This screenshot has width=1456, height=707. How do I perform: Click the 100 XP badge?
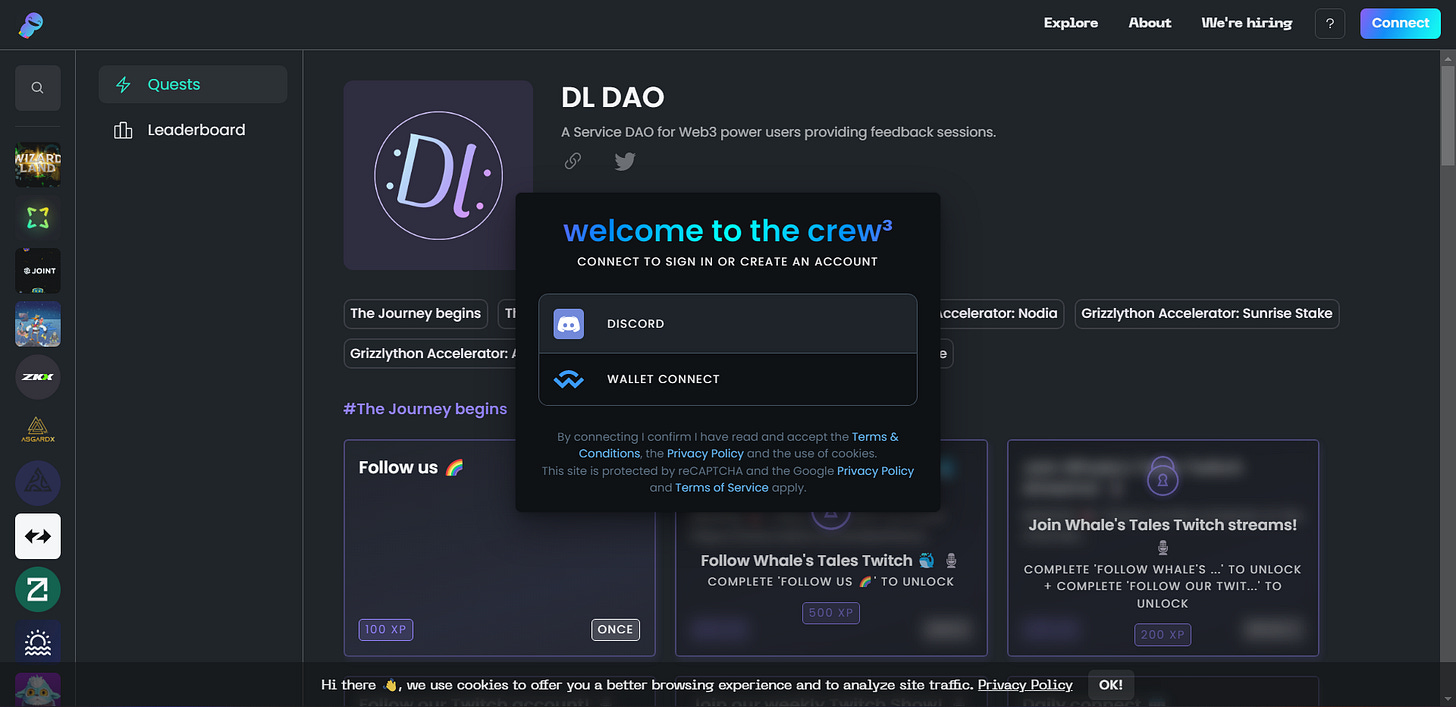point(386,630)
